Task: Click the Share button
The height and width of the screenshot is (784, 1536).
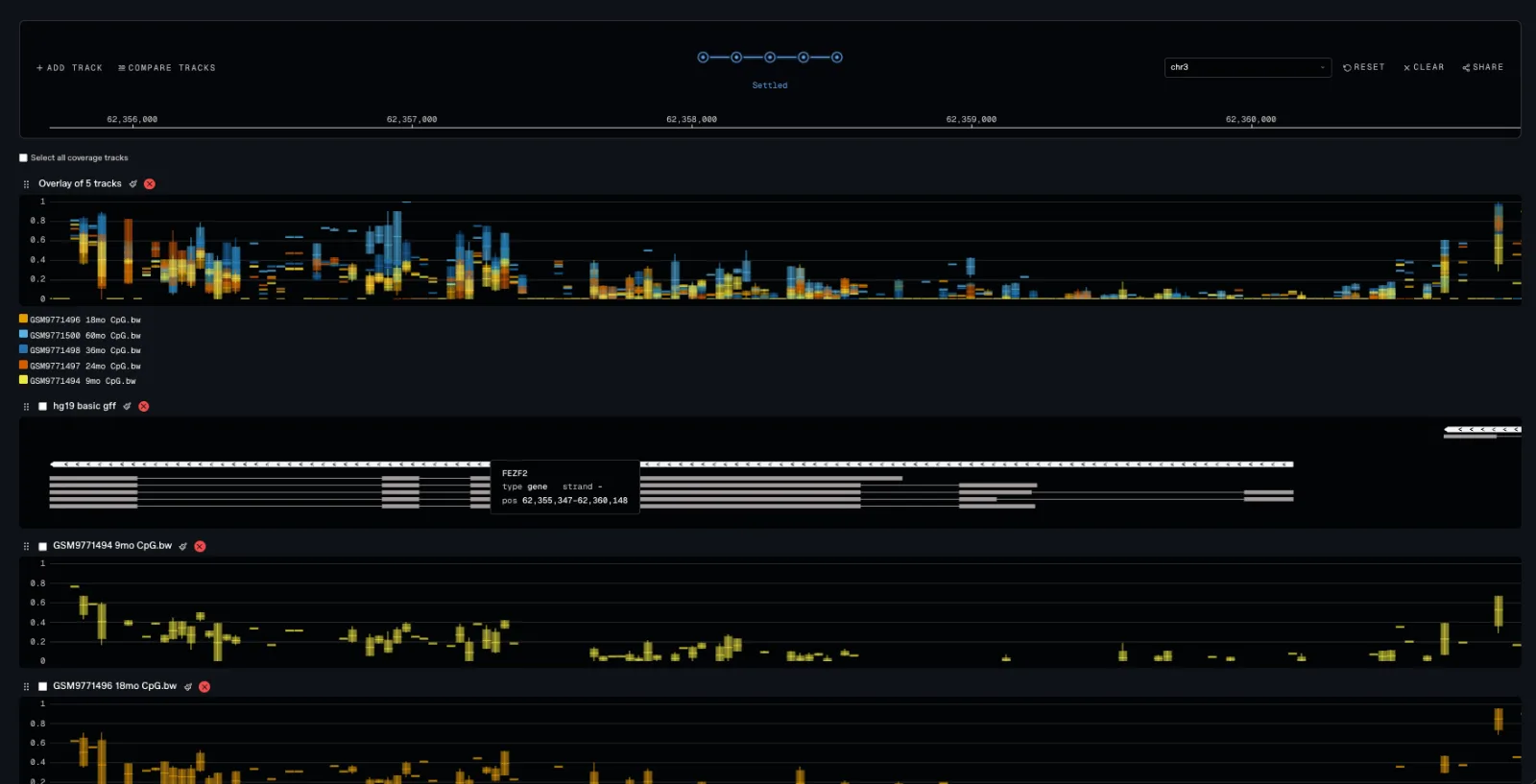Action: (x=1483, y=67)
